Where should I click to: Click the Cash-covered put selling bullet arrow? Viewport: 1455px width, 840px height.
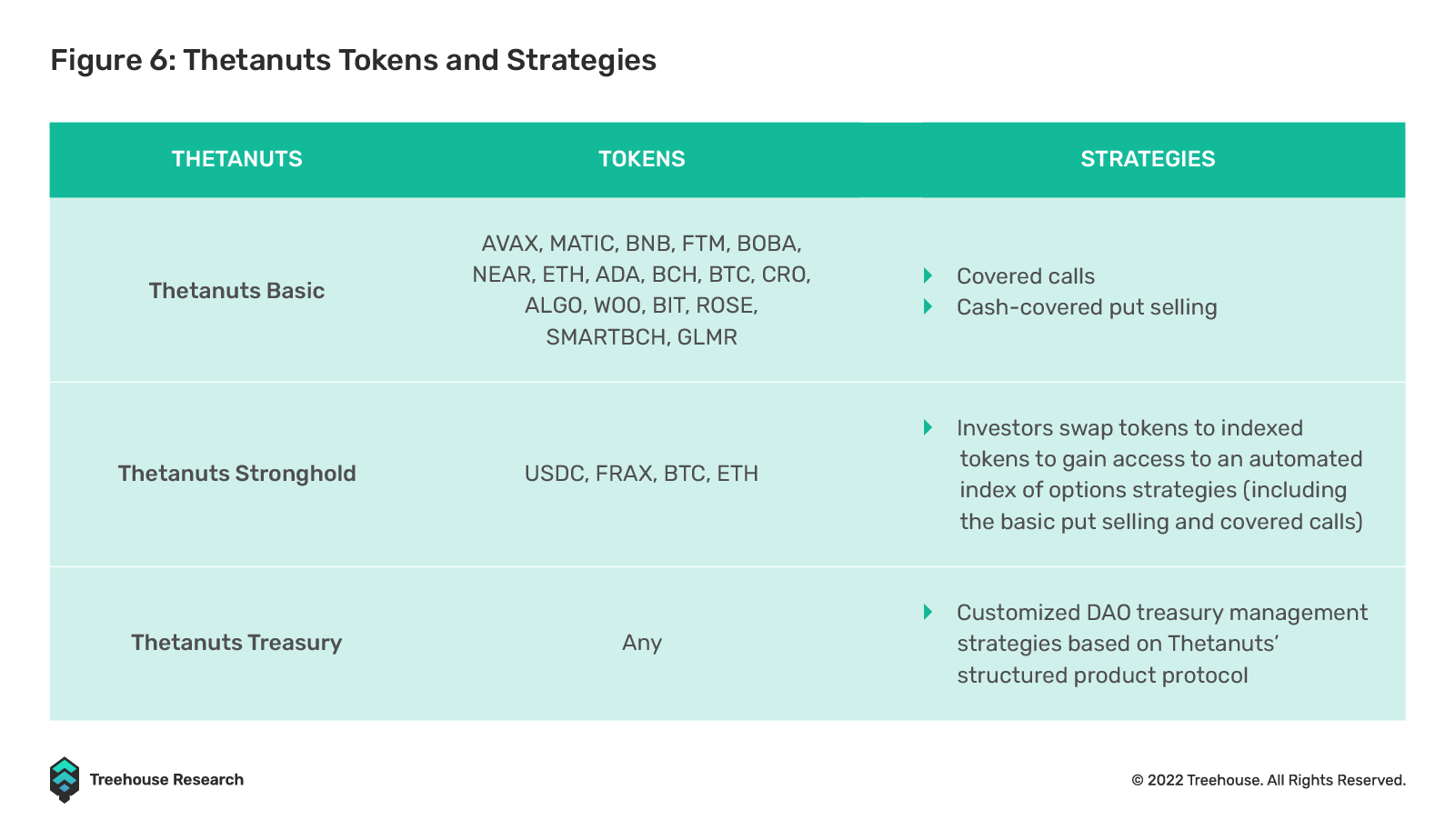[x=928, y=306]
